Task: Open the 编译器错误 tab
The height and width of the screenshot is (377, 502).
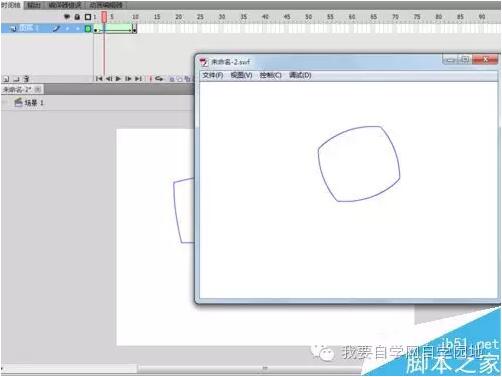Action: [x=65, y=5]
